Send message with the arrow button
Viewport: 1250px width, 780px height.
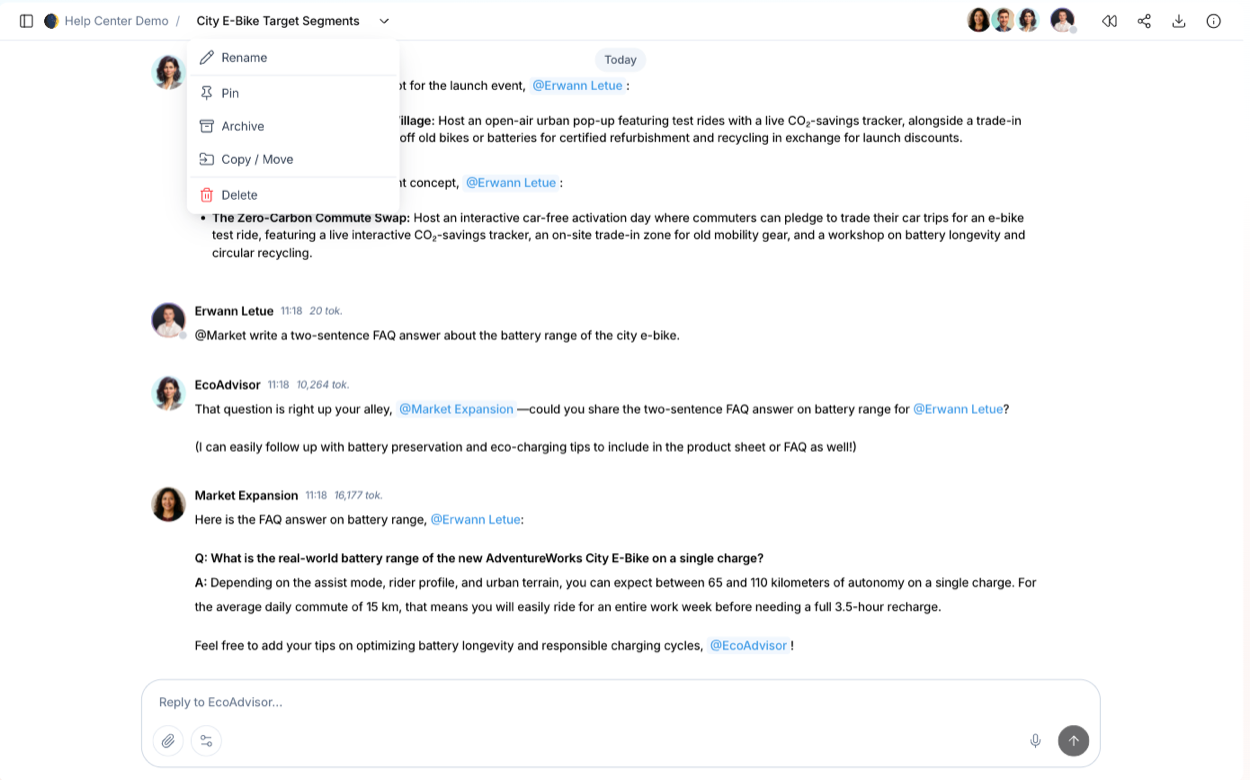[x=1073, y=741]
